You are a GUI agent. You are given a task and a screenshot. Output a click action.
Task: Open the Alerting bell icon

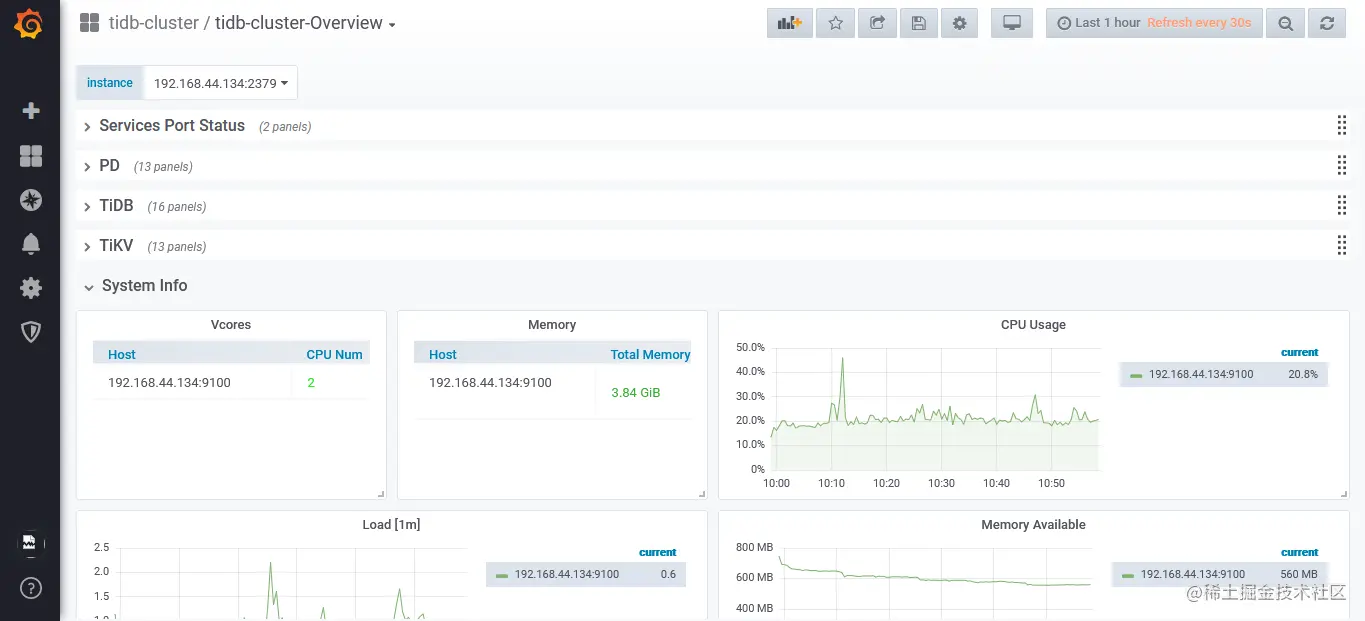pos(31,244)
